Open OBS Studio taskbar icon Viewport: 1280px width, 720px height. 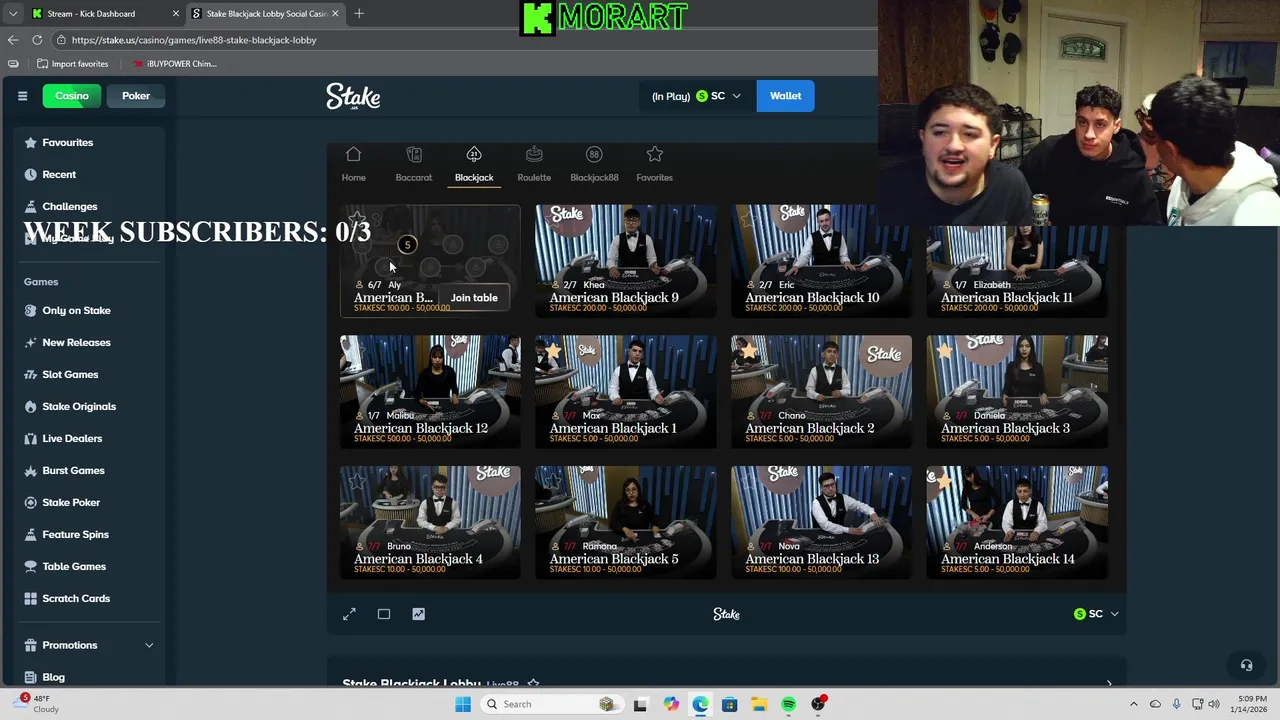pyautogui.click(x=818, y=704)
